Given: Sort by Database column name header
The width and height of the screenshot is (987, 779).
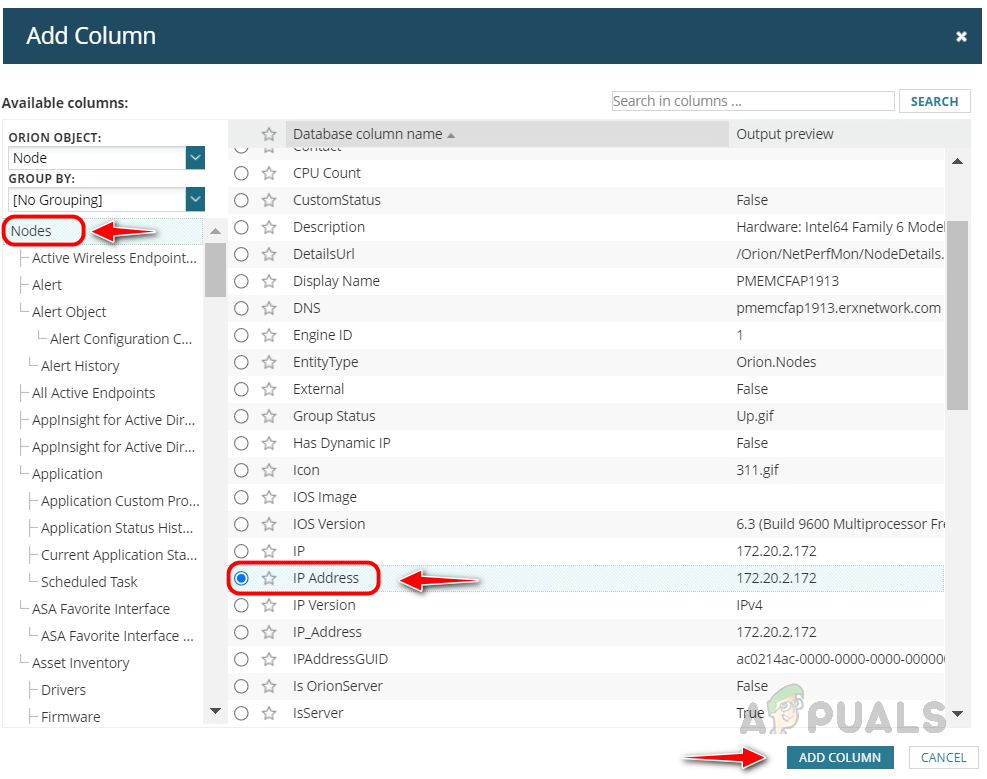Looking at the screenshot, I should 507,134.
